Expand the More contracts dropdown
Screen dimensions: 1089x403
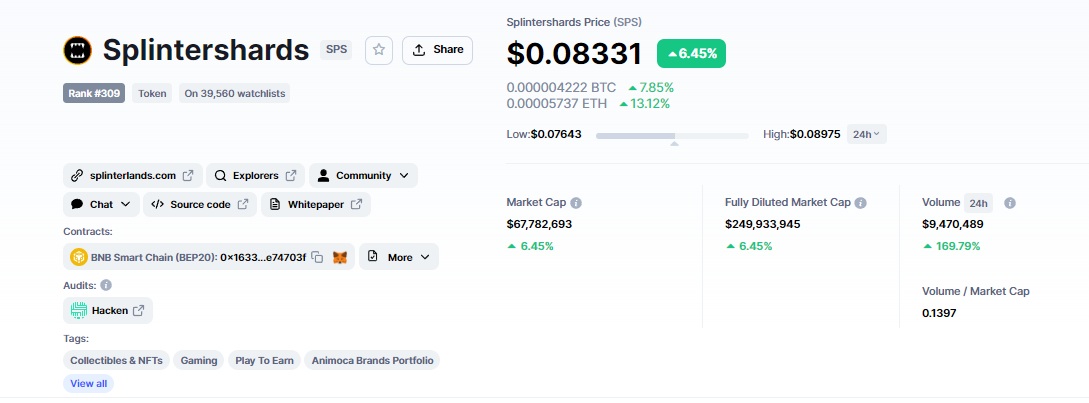pyautogui.click(x=399, y=257)
